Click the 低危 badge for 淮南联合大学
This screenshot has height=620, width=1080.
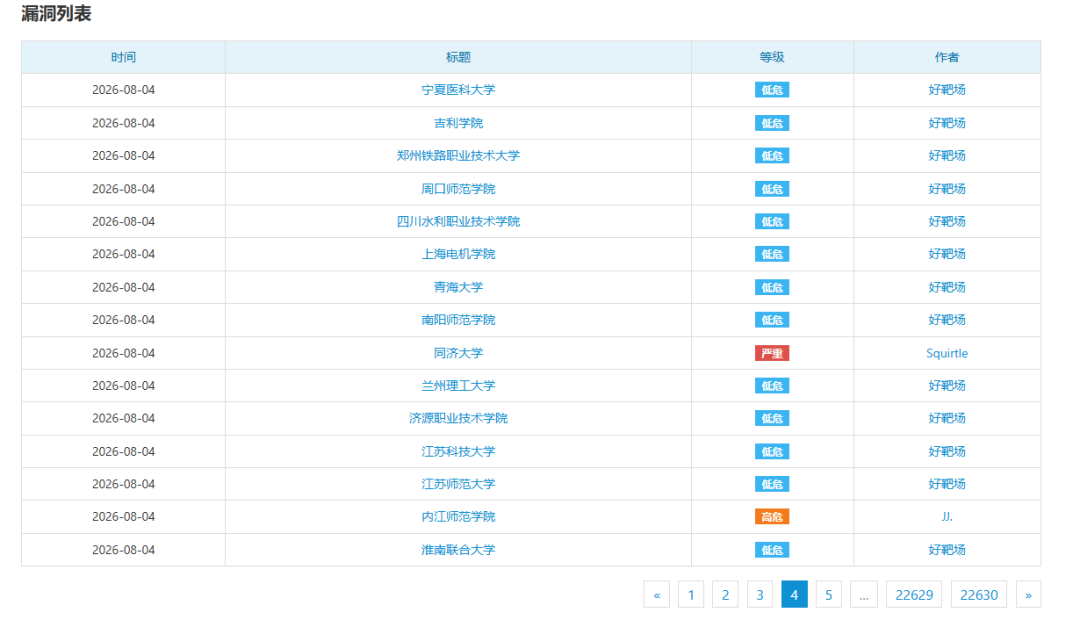click(x=772, y=550)
